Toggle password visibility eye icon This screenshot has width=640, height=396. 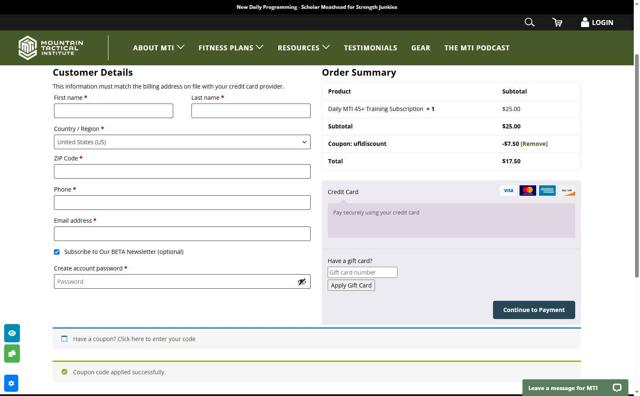point(302,282)
